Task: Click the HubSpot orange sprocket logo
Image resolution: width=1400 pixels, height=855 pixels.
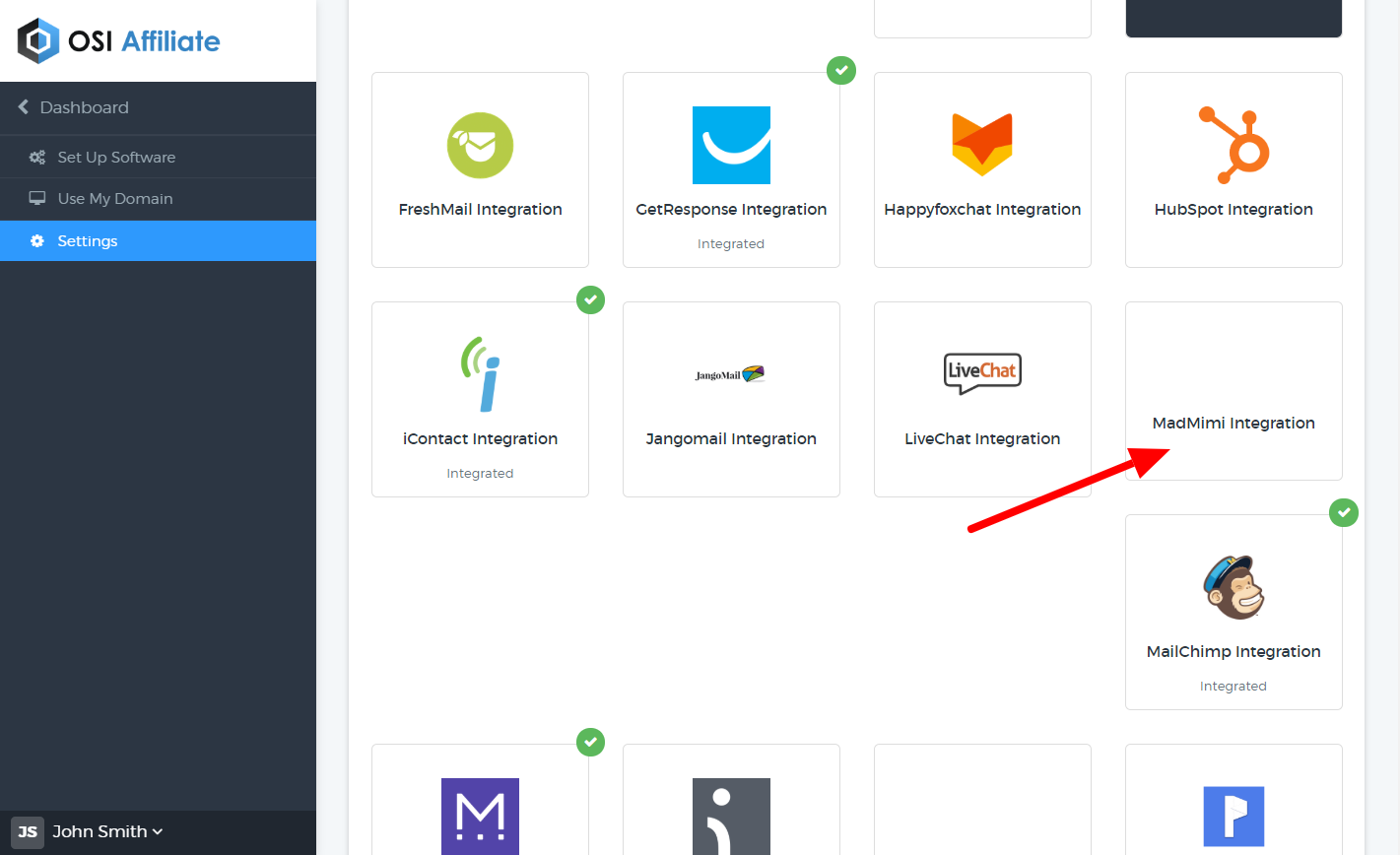Action: tap(1233, 145)
